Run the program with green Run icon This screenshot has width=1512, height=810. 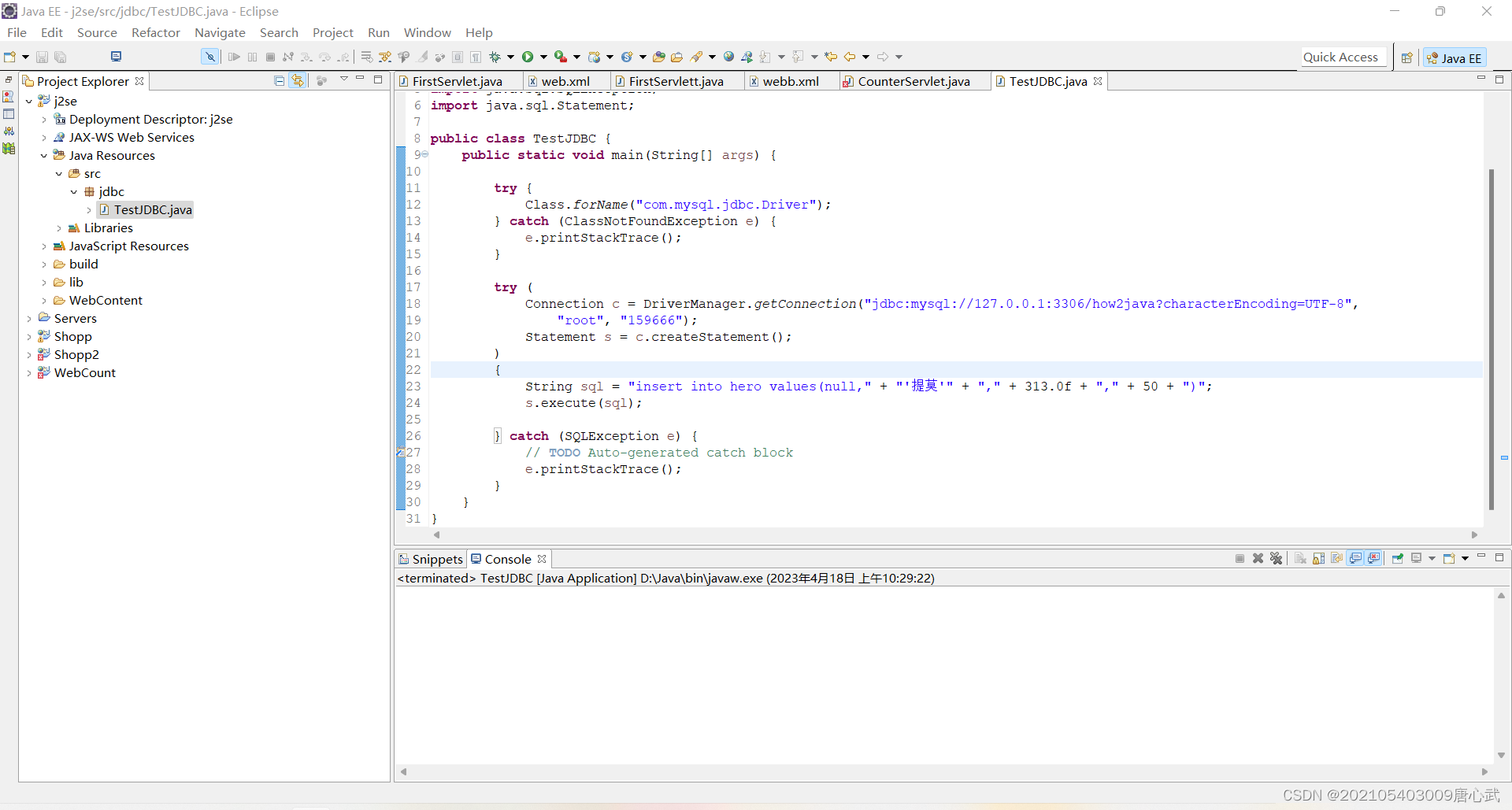point(528,57)
